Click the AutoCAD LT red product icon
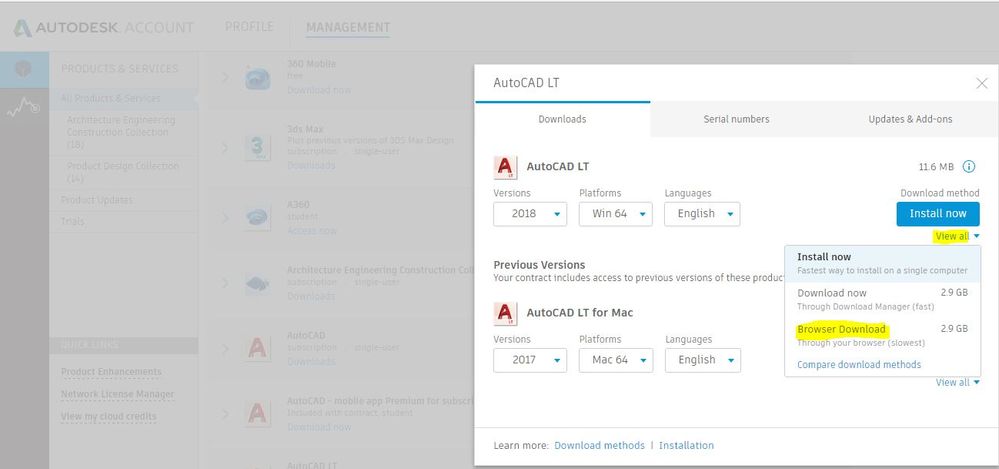999x469 pixels. point(505,168)
